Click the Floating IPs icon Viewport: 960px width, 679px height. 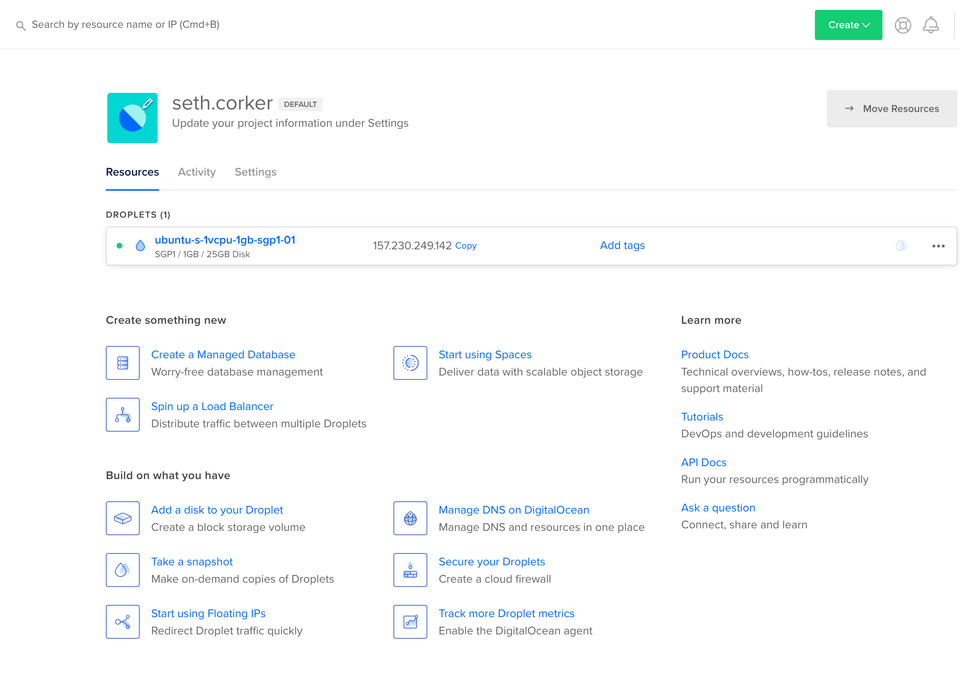(x=122, y=622)
